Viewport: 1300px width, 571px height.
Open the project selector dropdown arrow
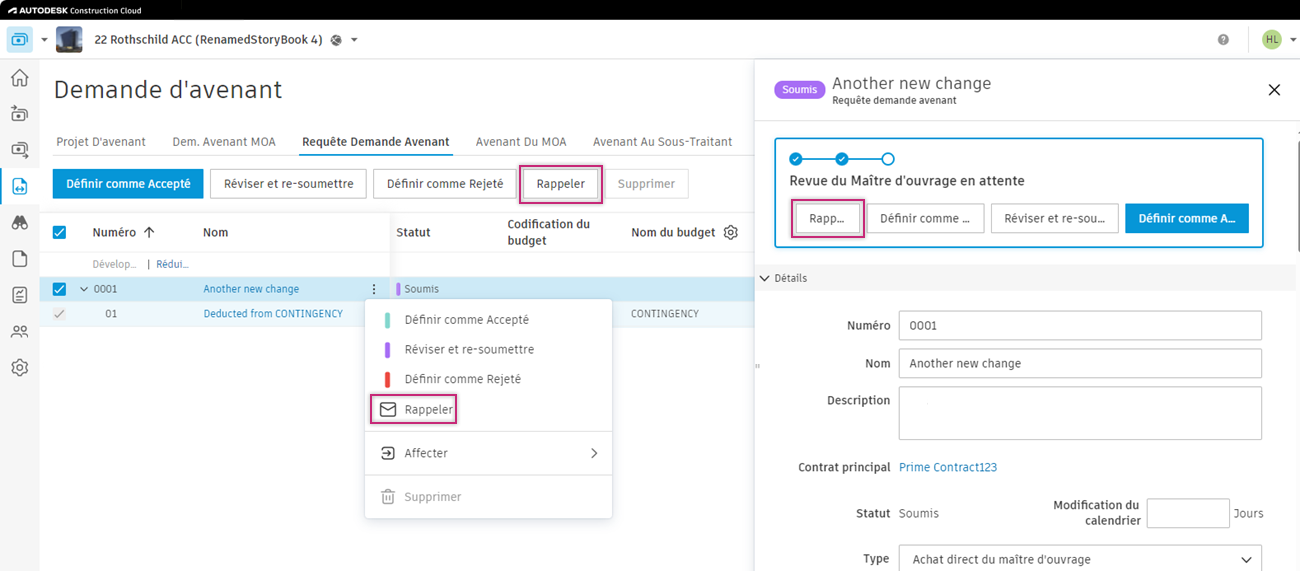coord(354,40)
